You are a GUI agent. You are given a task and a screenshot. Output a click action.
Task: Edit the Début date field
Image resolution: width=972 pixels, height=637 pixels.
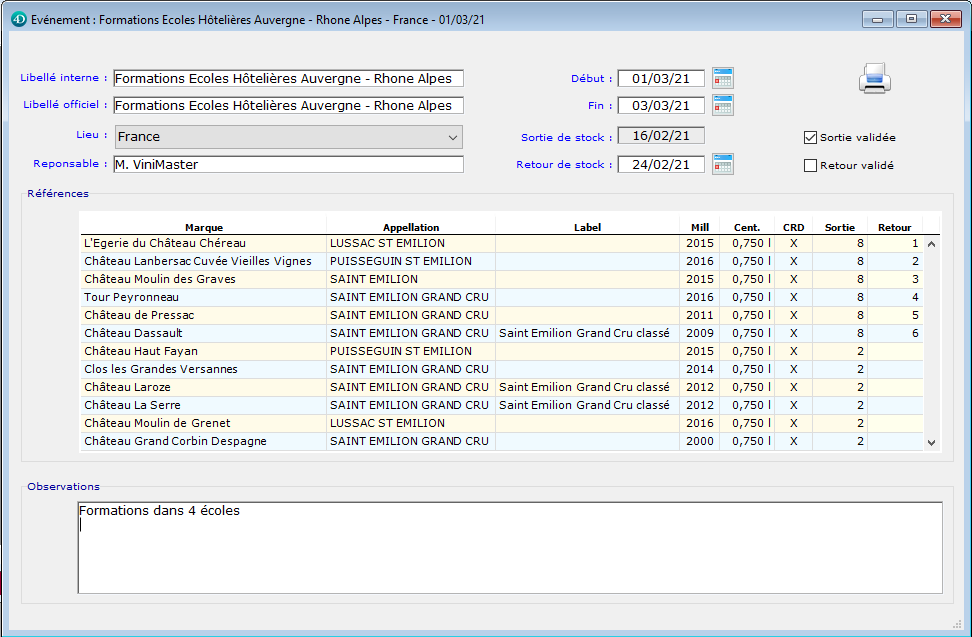[661, 79]
